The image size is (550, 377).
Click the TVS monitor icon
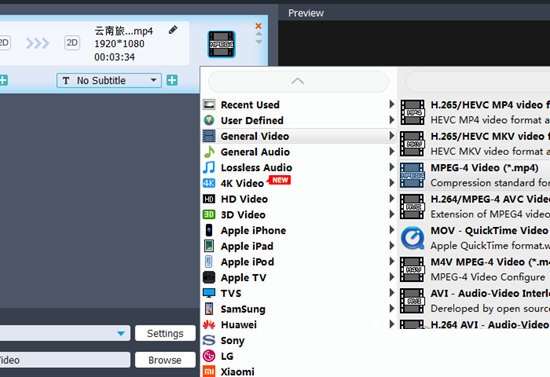tap(209, 293)
